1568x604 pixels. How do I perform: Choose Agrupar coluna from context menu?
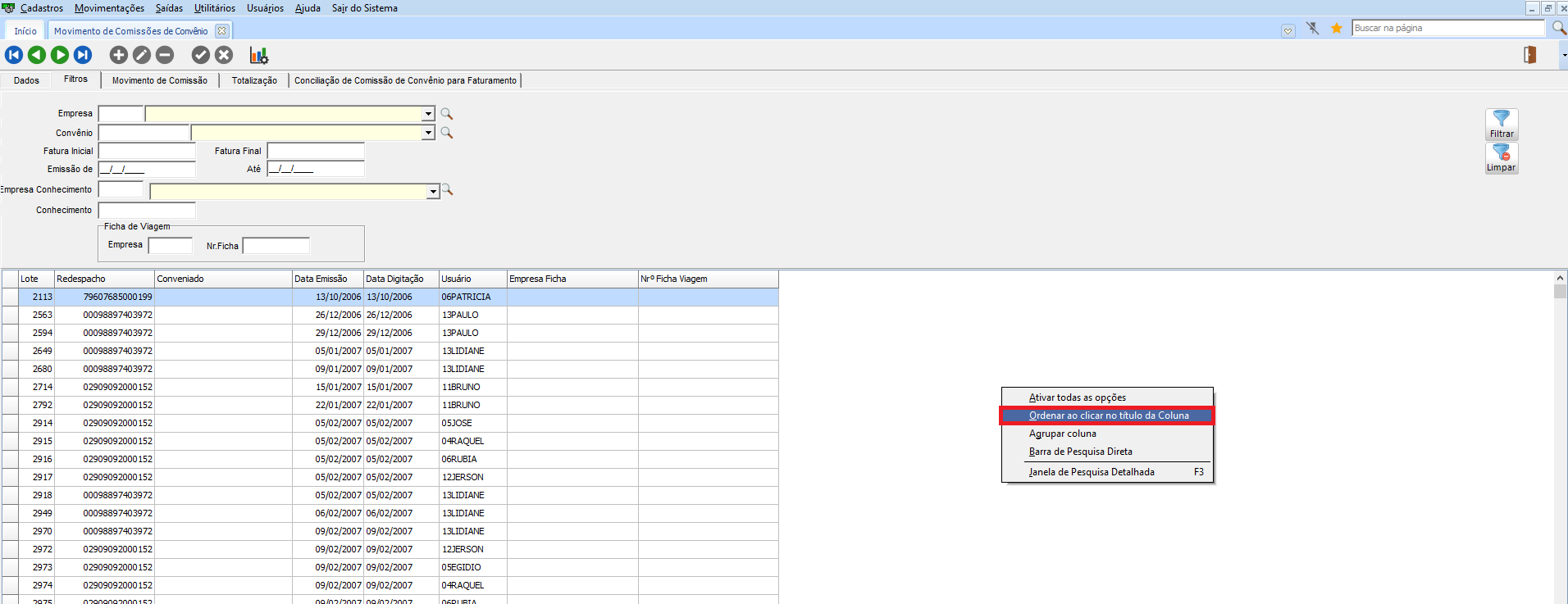click(1107, 434)
